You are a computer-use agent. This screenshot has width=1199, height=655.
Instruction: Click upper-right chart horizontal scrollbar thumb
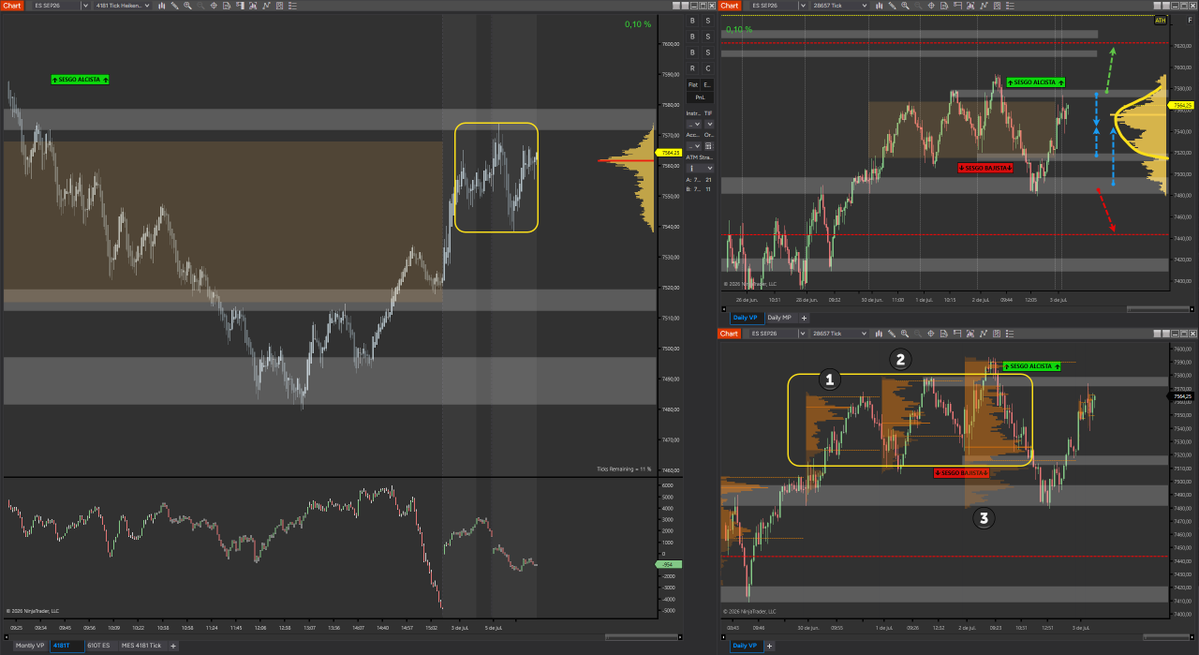click(1158, 309)
